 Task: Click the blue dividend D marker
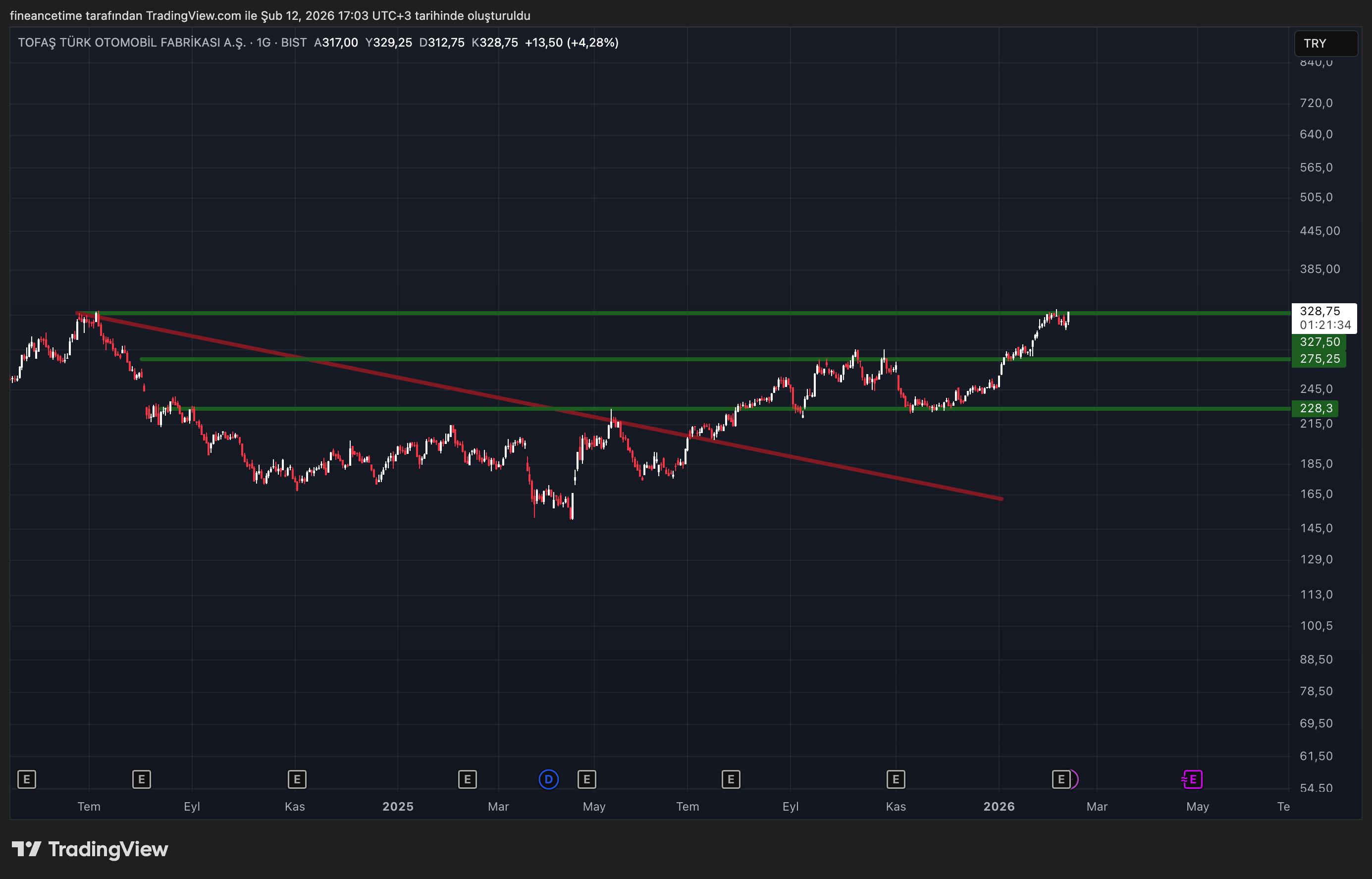(548, 779)
